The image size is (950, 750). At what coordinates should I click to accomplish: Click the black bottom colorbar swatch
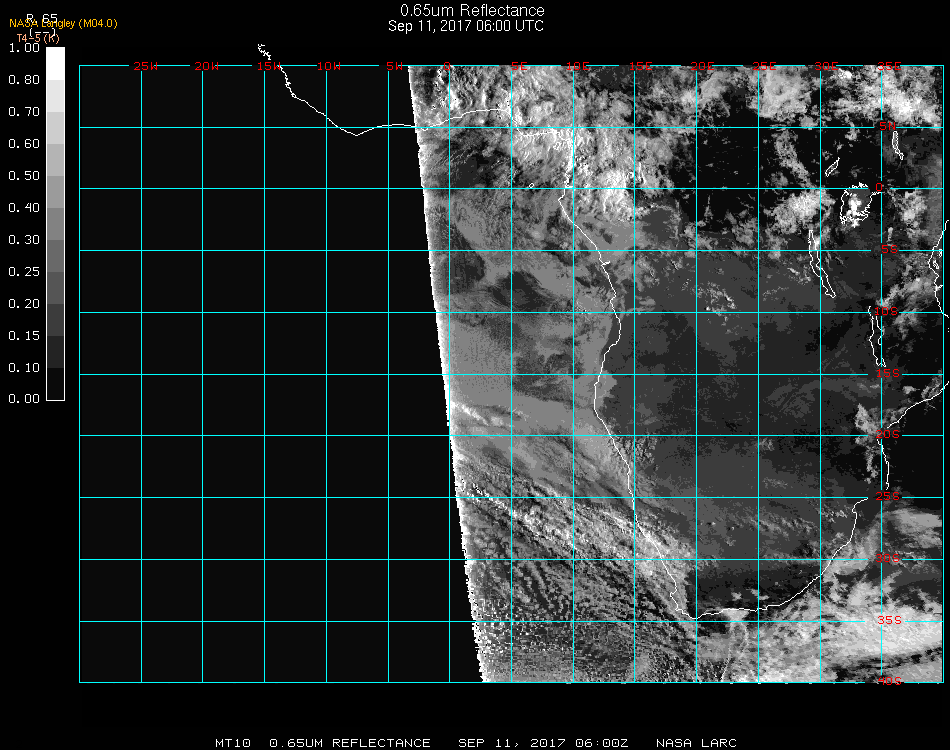(55, 384)
